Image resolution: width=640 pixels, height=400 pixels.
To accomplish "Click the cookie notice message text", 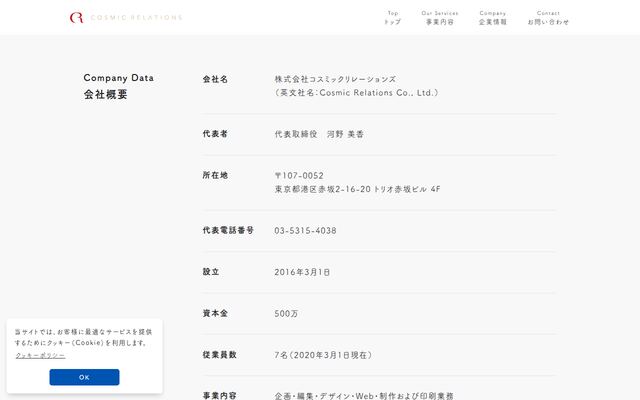I will pos(84,337).
